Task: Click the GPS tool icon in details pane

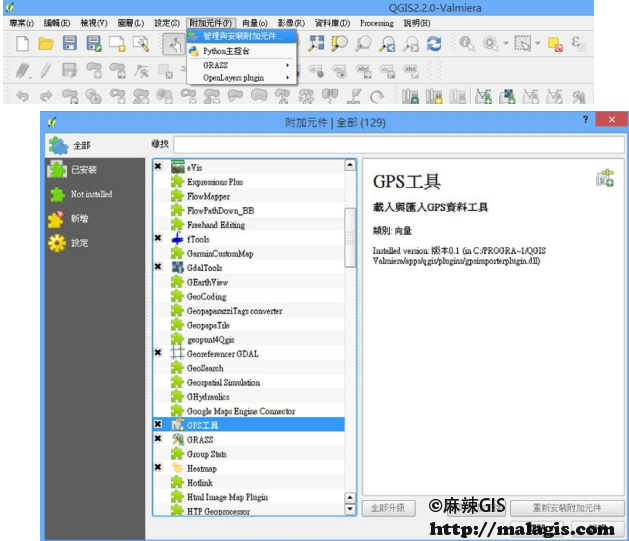Action: 605,178
